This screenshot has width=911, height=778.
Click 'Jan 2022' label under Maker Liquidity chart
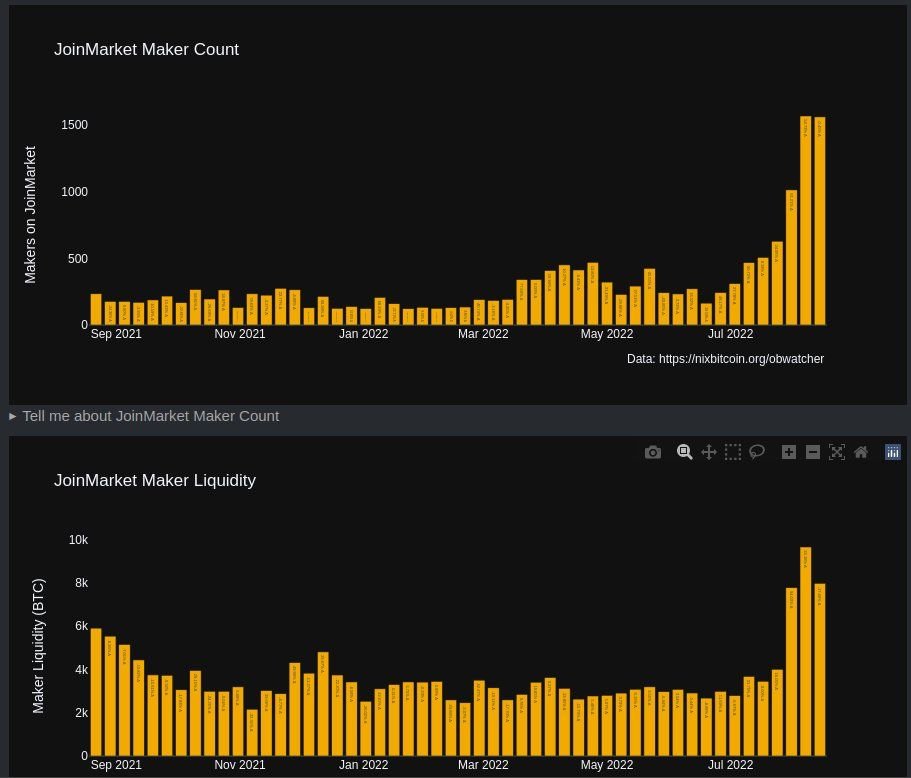[364, 765]
